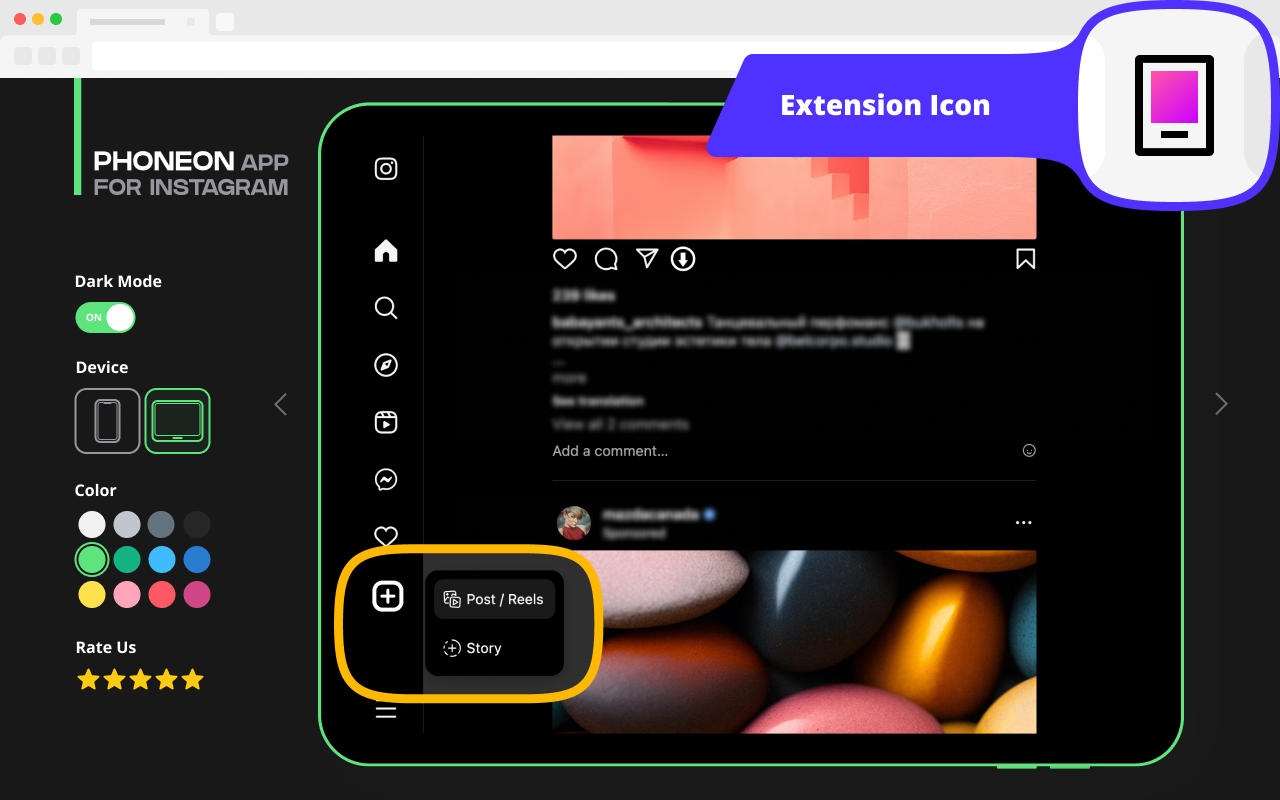Rate with the fifth star
The height and width of the screenshot is (800, 1280).
pos(193,680)
